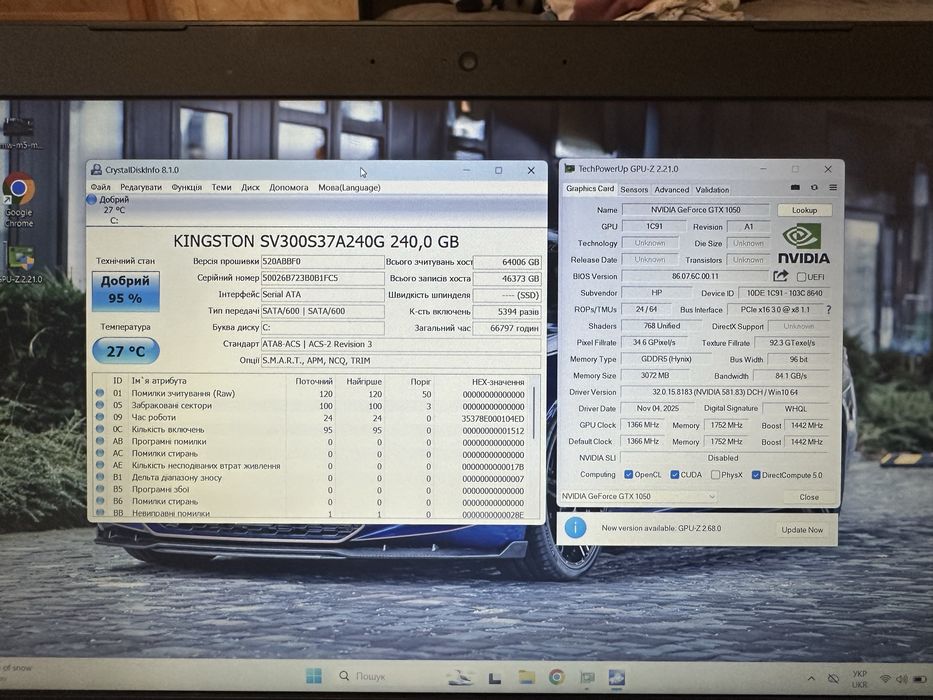Open the Файл menu
Viewport: 933px width, 700px height.
pos(101,188)
